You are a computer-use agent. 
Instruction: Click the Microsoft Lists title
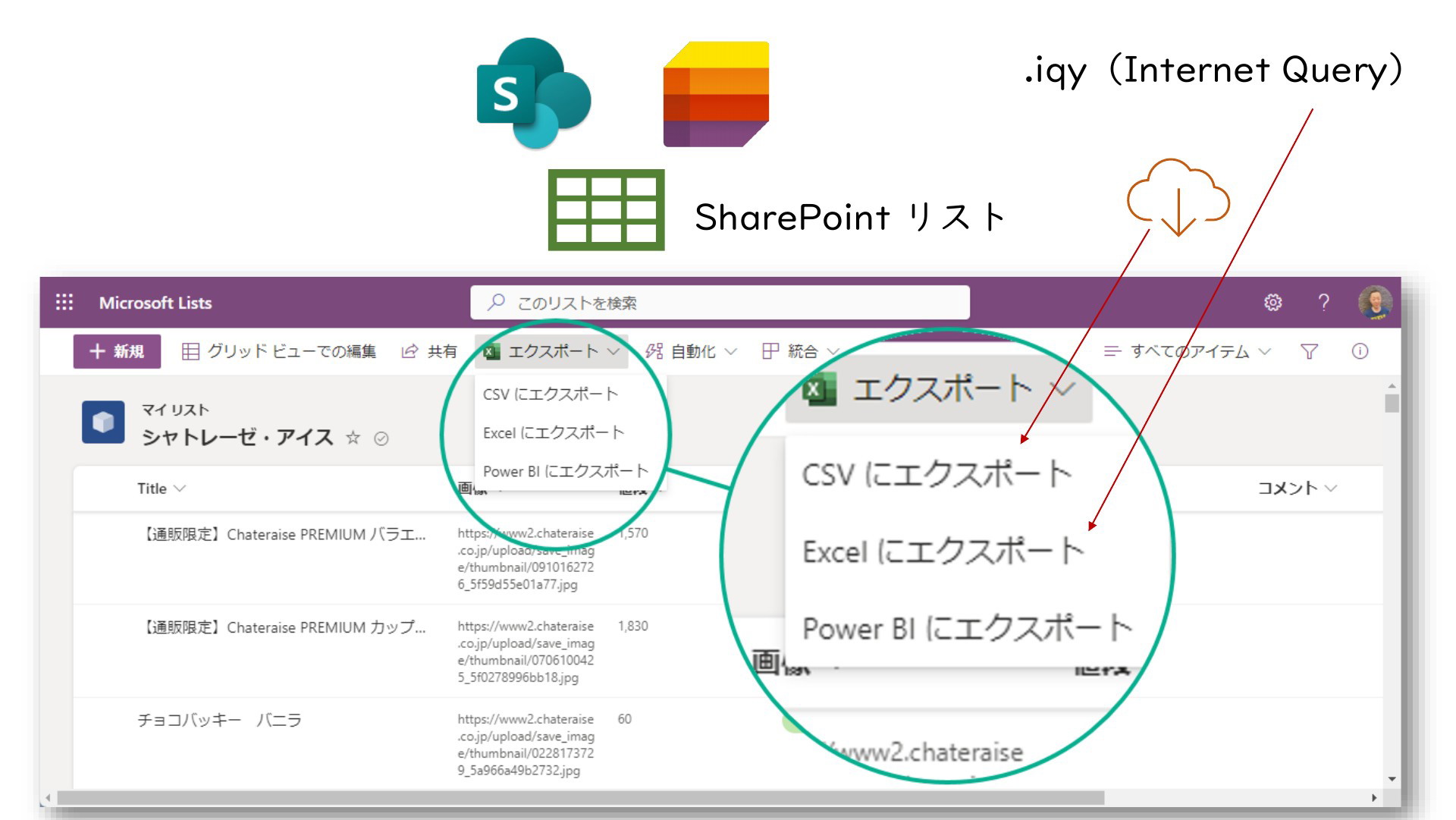pyautogui.click(x=155, y=303)
